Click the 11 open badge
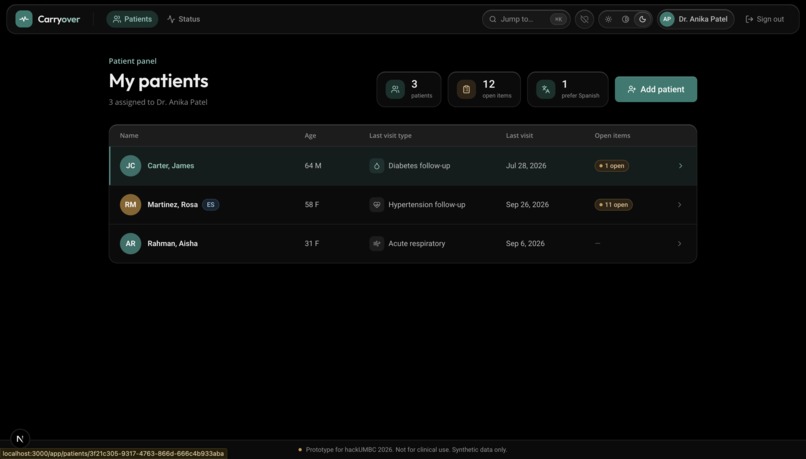The height and width of the screenshot is (459, 806). [x=613, y=205]
